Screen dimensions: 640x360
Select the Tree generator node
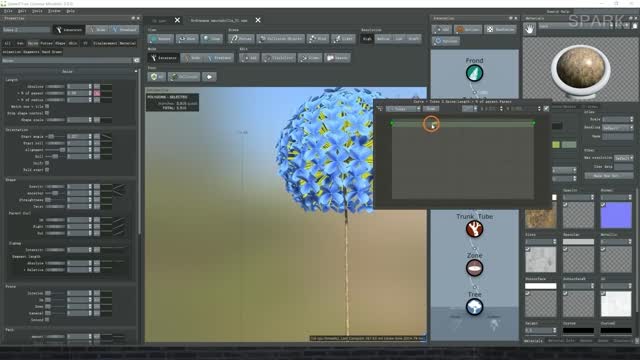474,307
